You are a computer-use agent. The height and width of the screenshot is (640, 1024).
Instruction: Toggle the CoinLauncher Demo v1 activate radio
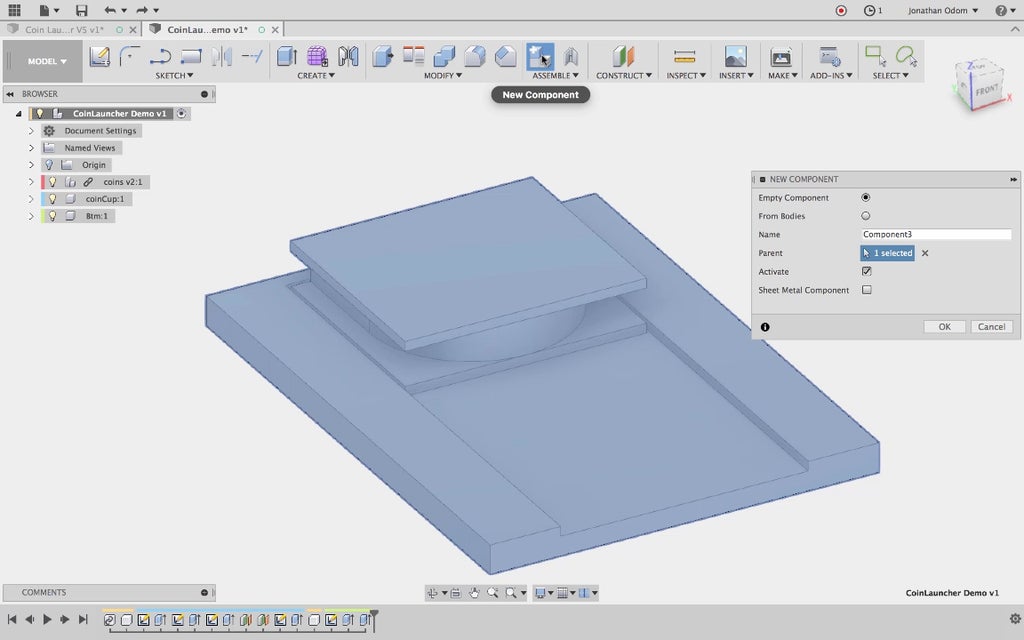click(182, 114)
